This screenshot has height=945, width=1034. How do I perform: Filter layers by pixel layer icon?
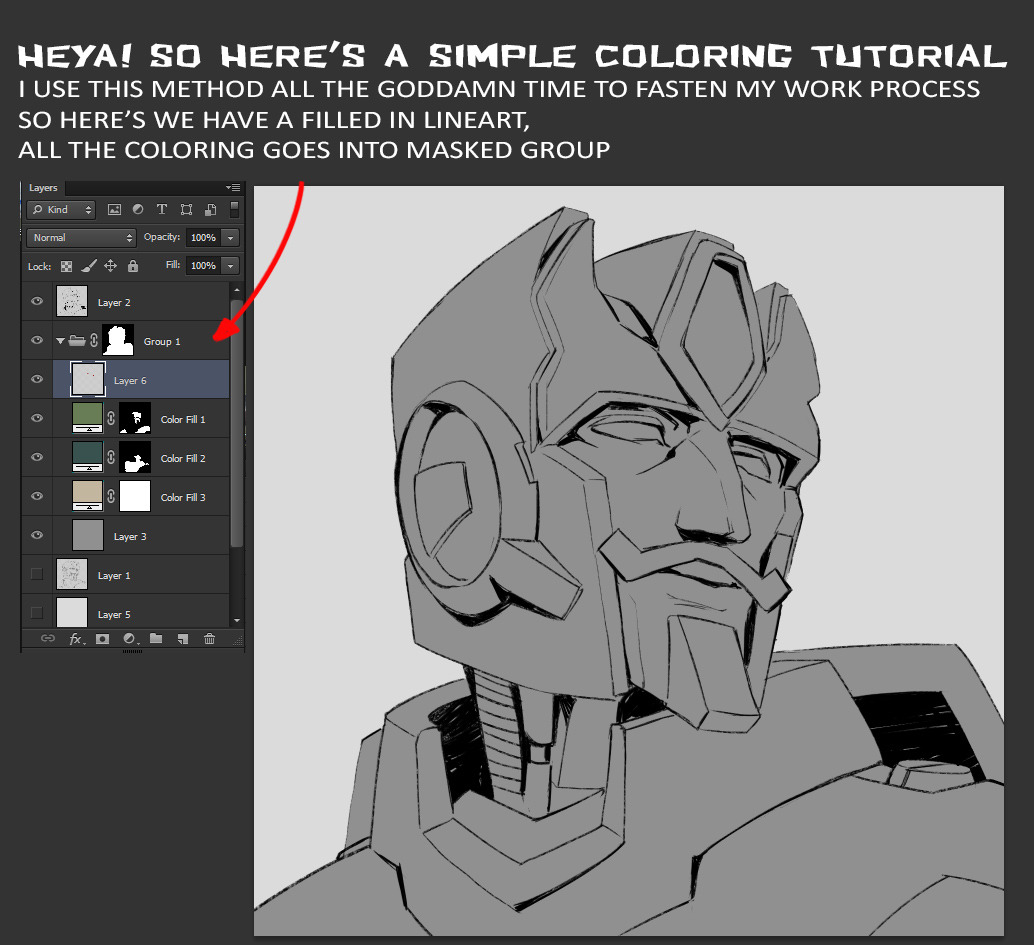click(x=114, y=210)
